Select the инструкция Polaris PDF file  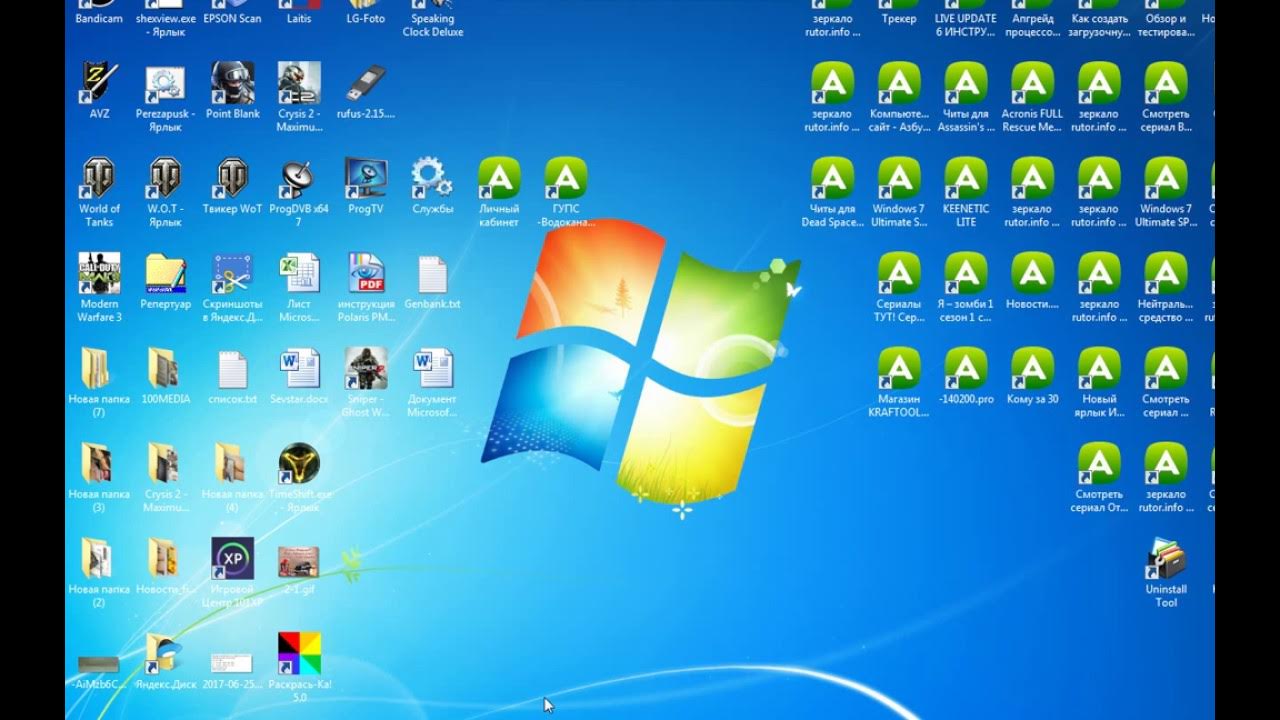click(365, 273)
